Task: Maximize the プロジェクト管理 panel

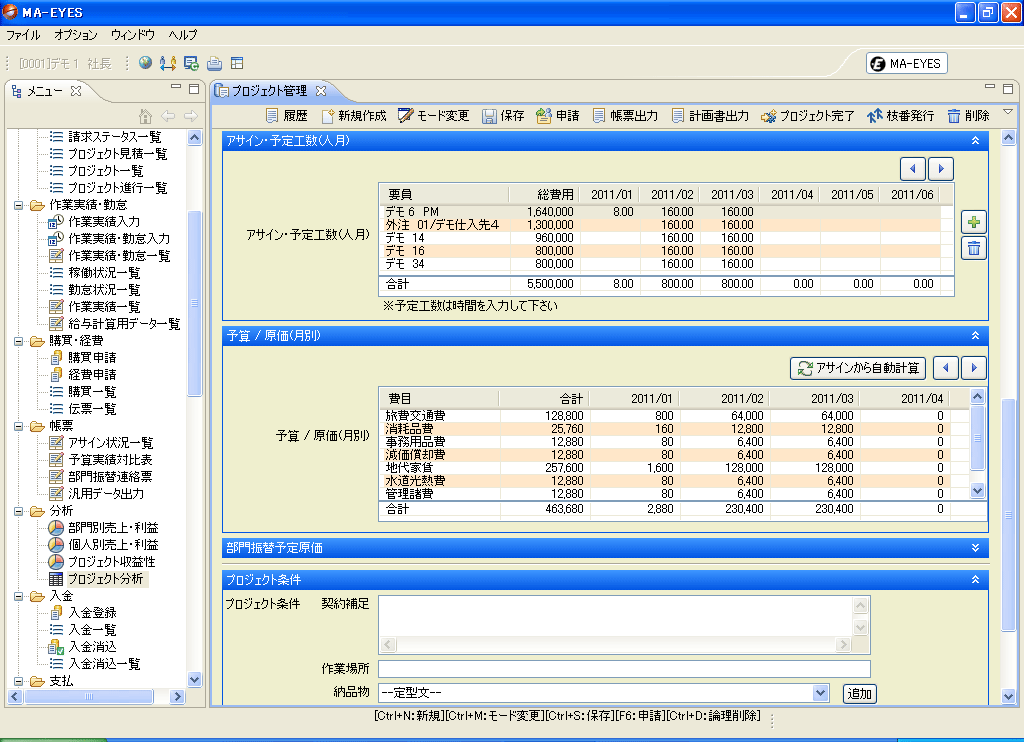Action: [x=1008, y=89]
